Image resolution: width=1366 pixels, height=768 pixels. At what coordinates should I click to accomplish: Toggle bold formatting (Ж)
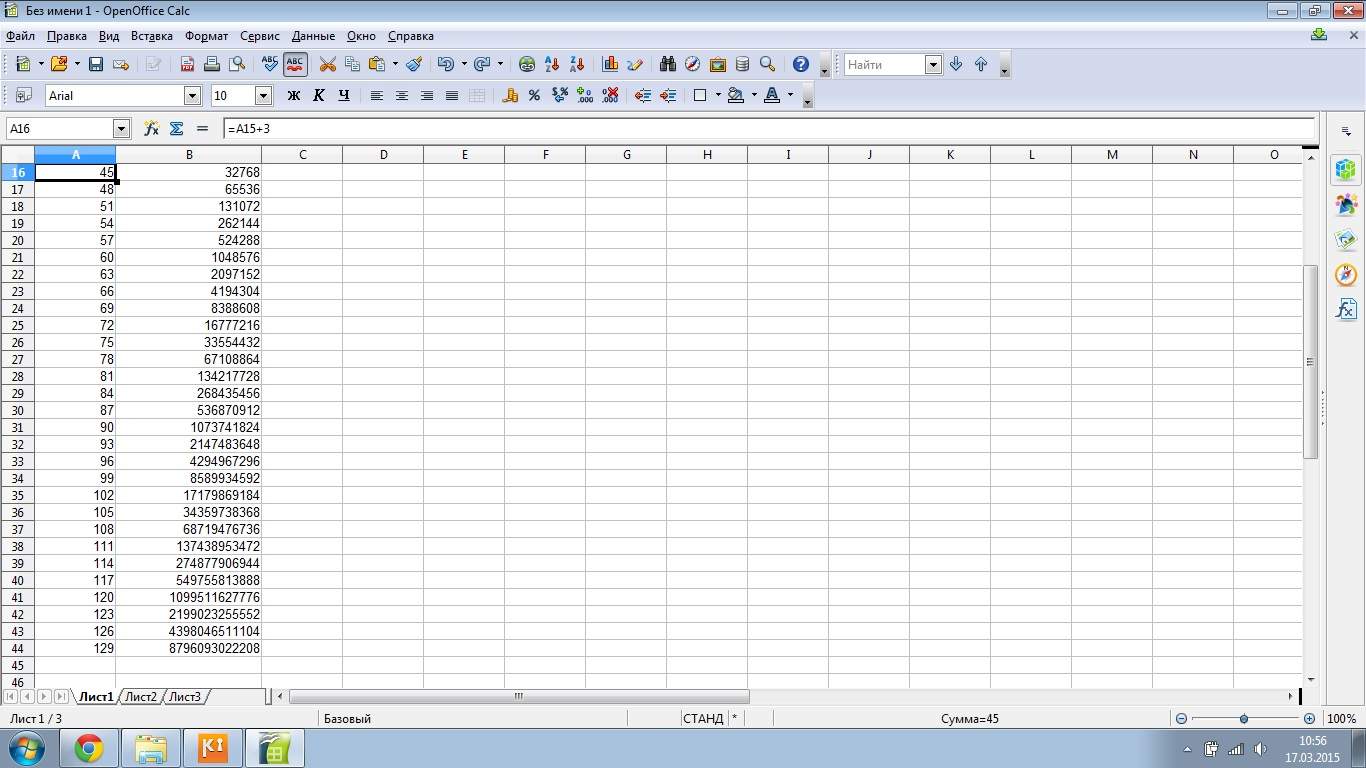[x=294, y=96]
